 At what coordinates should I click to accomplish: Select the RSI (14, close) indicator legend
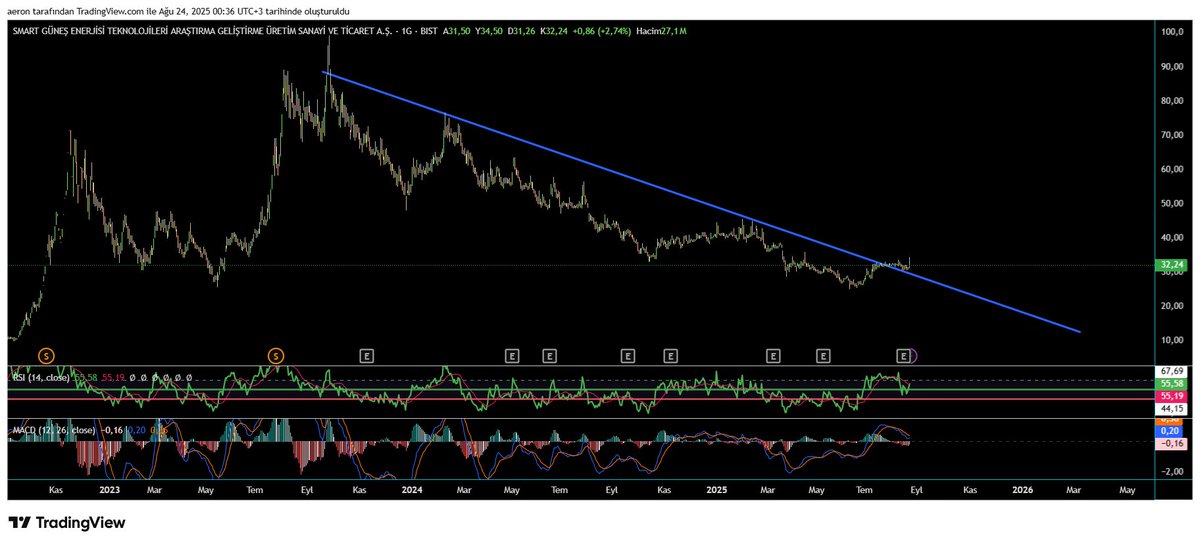[40, 377]
